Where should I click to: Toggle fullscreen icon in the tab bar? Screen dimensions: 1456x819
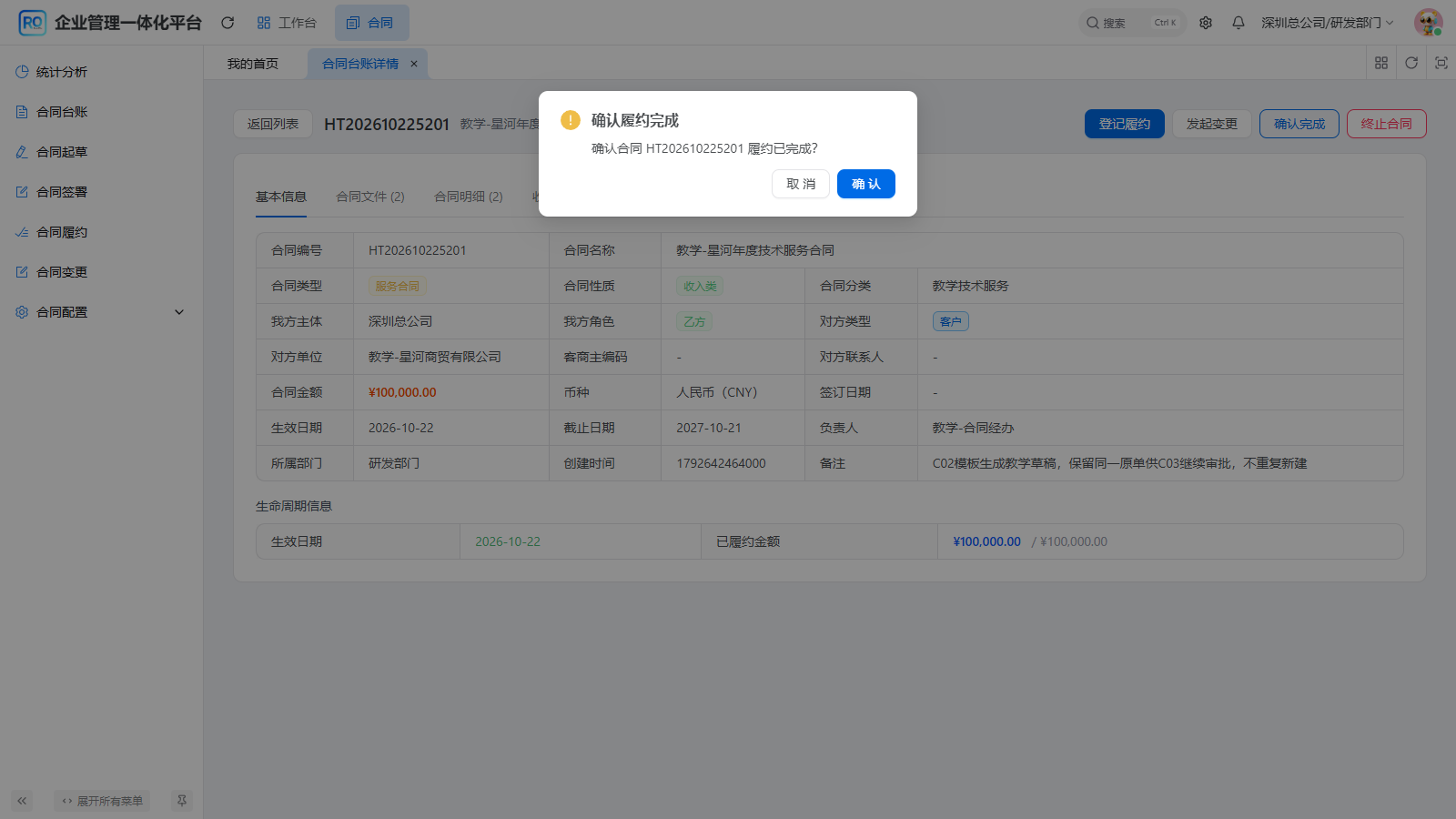[x=1441, y=63]
